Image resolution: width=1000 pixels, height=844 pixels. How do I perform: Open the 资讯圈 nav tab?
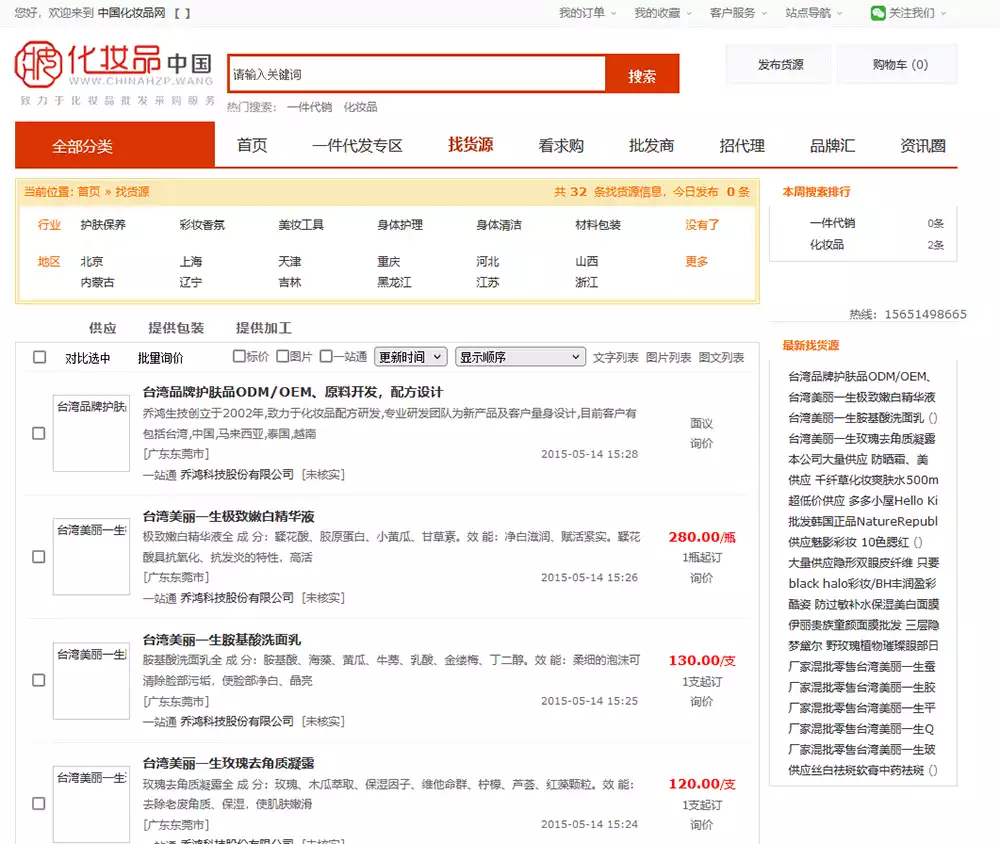click(923, 145)
